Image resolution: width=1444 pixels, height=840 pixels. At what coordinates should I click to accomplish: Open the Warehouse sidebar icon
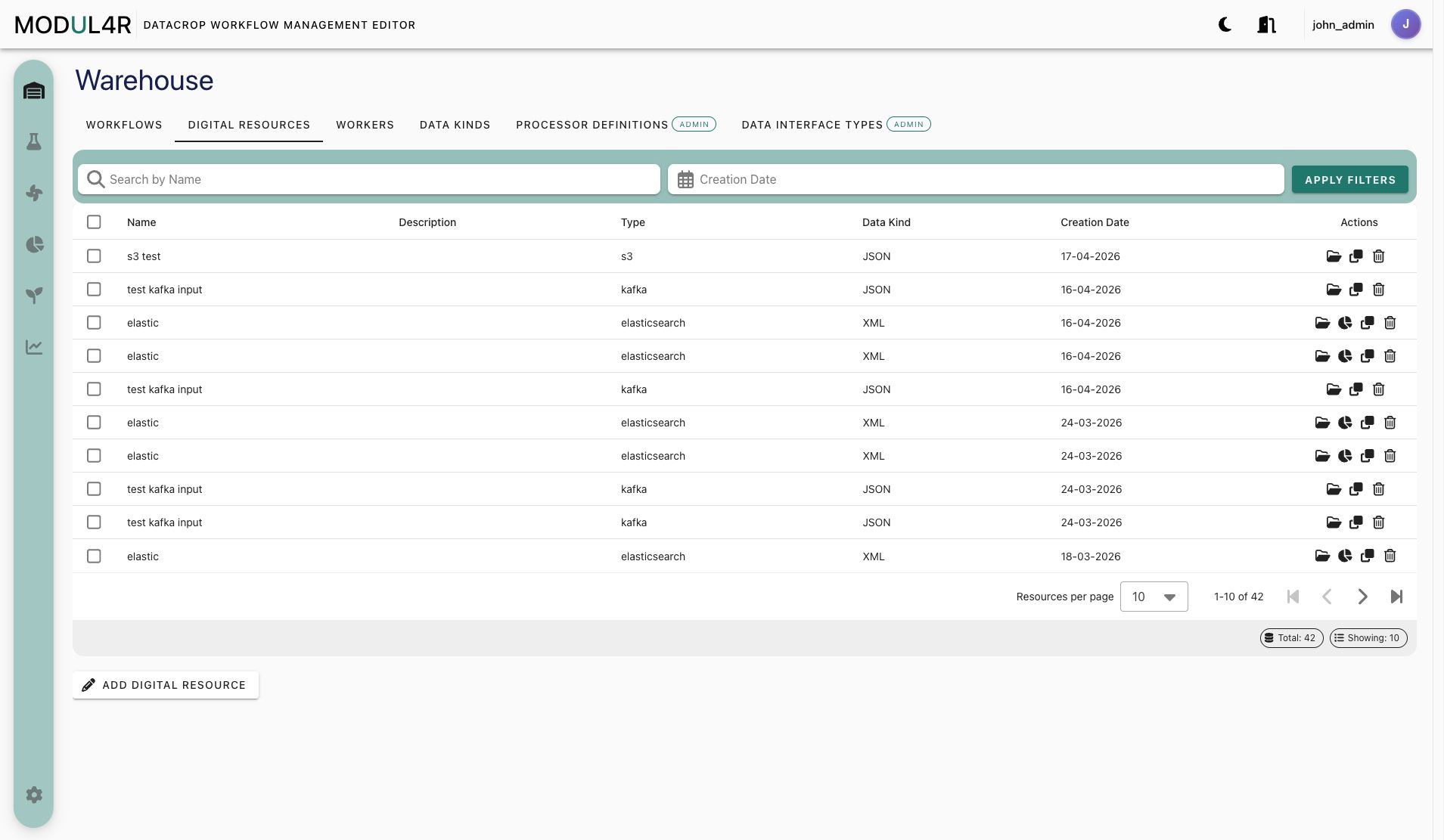34,91
